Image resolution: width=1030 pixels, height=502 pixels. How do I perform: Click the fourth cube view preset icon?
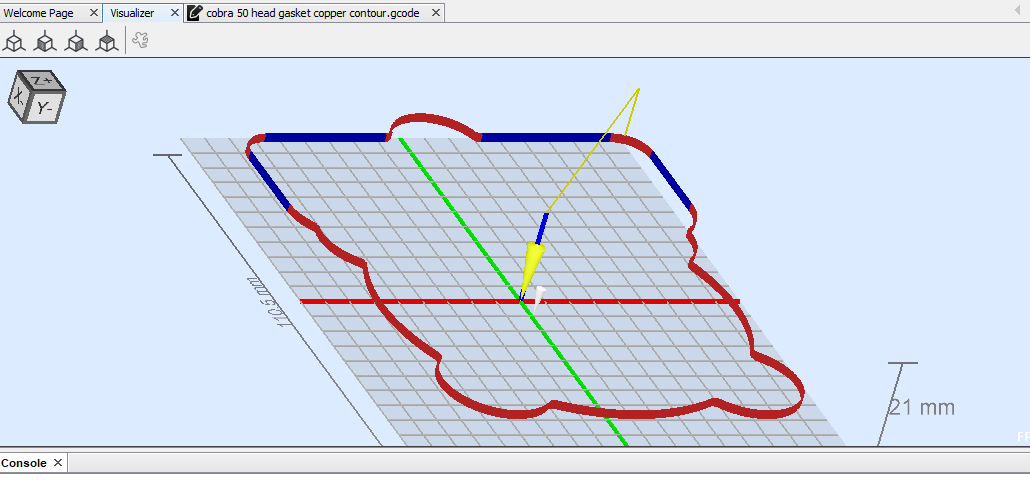click(x=105, y=42)
